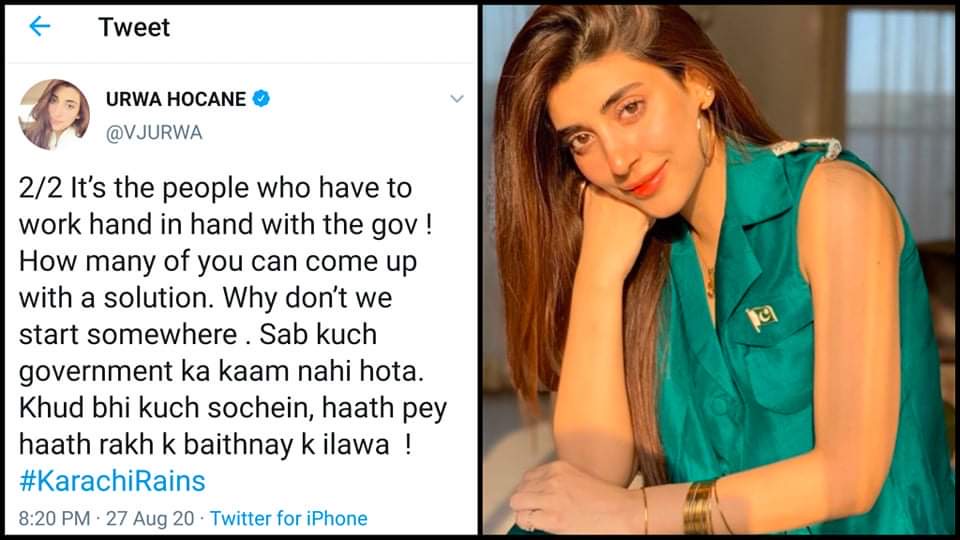The width and height of the screenshot is (960, 540).
Task: Click the gold bangles in photo
Action: pyautogui.click(x=698, y=506)
